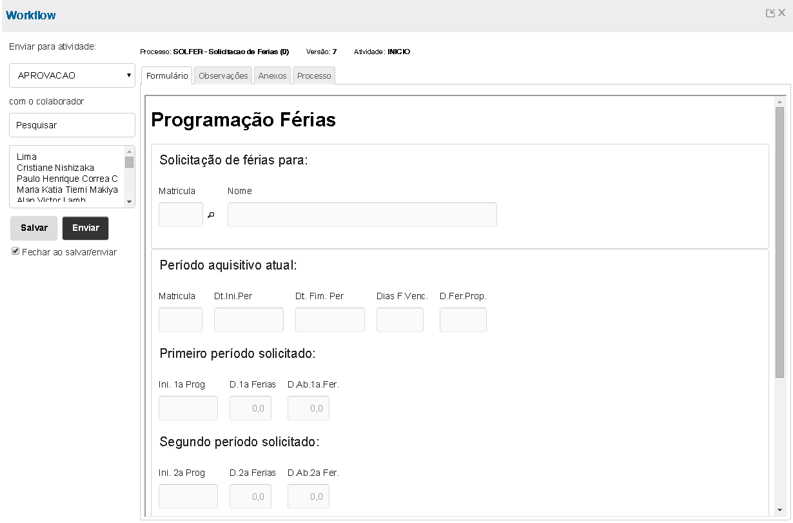793x523 pixels.
Task: Select the Processo tab
Action: [x=314, y=75]
